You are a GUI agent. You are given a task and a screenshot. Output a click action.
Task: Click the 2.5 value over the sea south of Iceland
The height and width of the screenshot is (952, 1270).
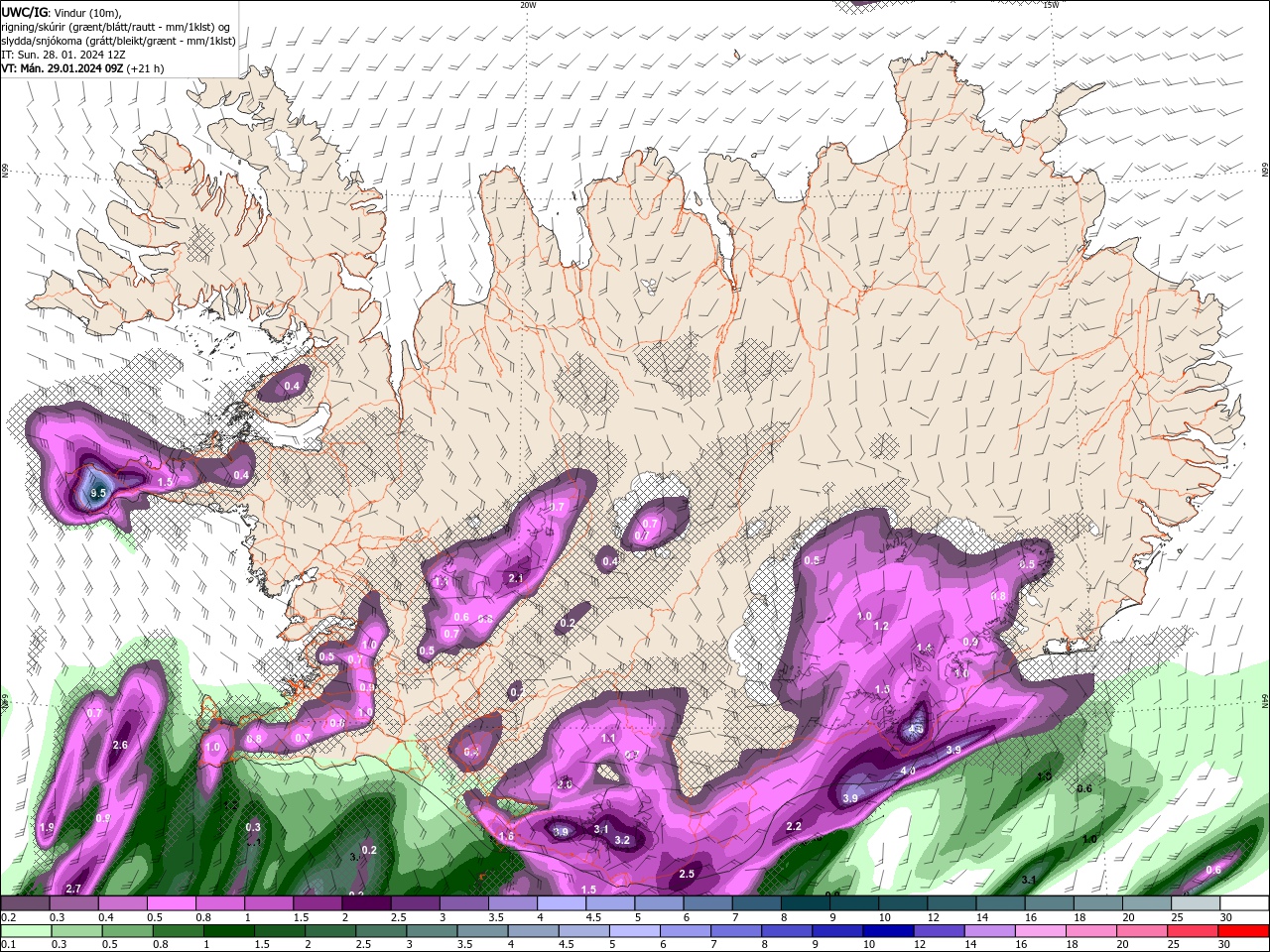point(687,874)
